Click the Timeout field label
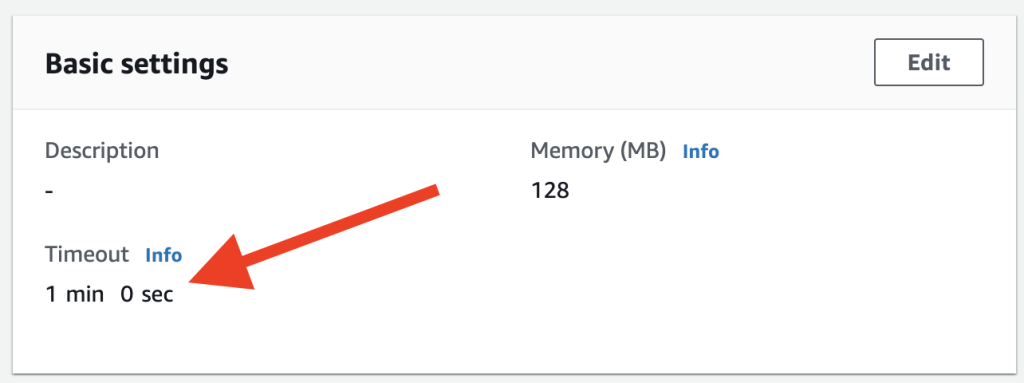This screenshot has height=383, width=1024. (x=87, y=254)
